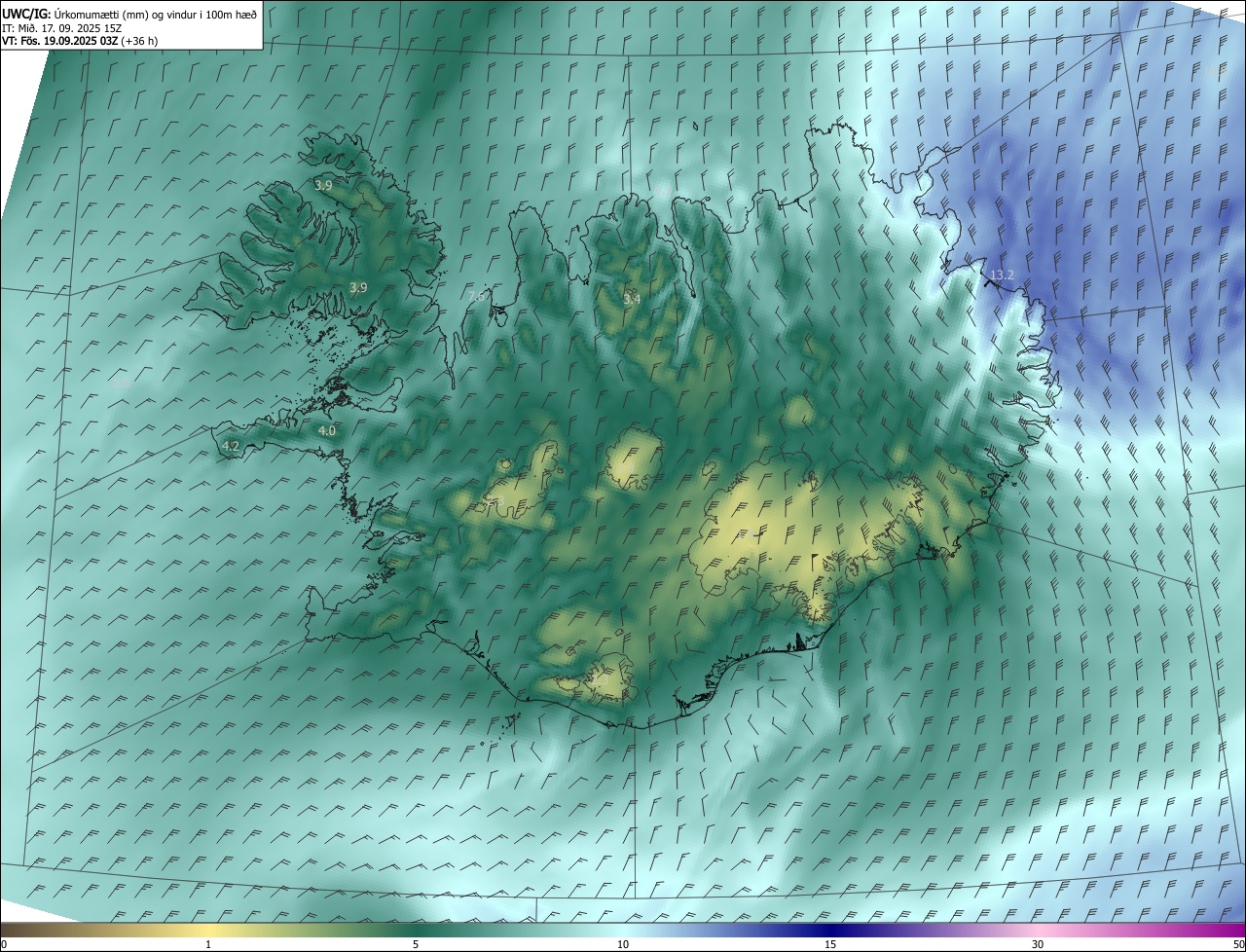Click the color scale tick labeled 30
Viewport: 1246px width, 952px height.
[1038, 944]
